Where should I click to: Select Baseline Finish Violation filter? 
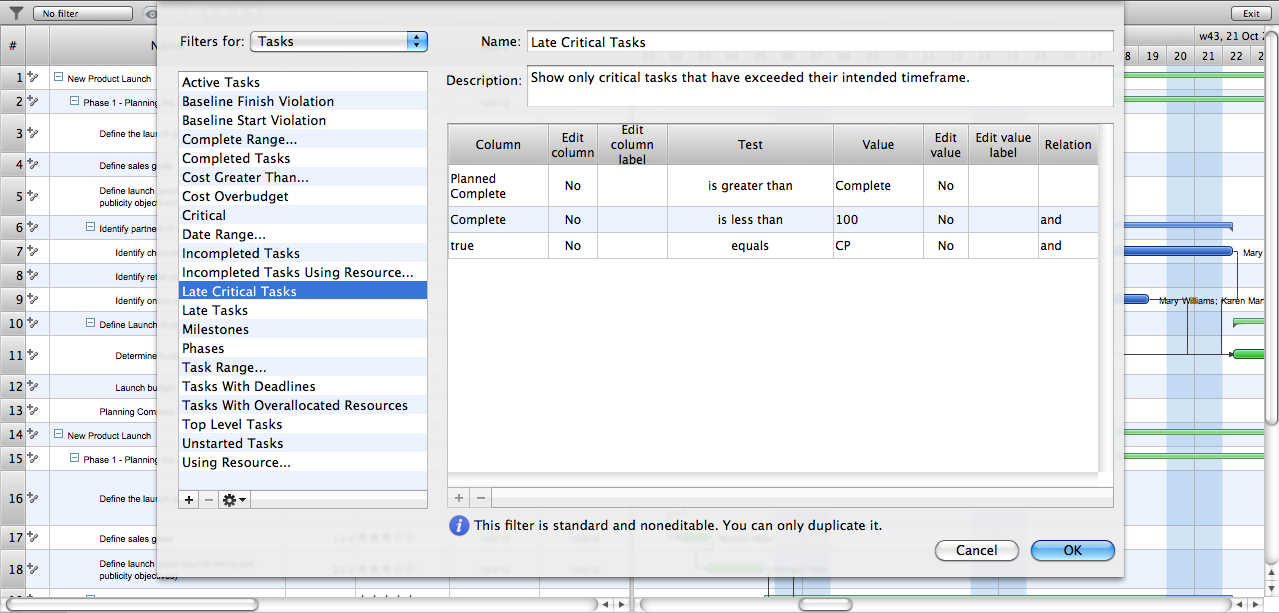(303, 101)
